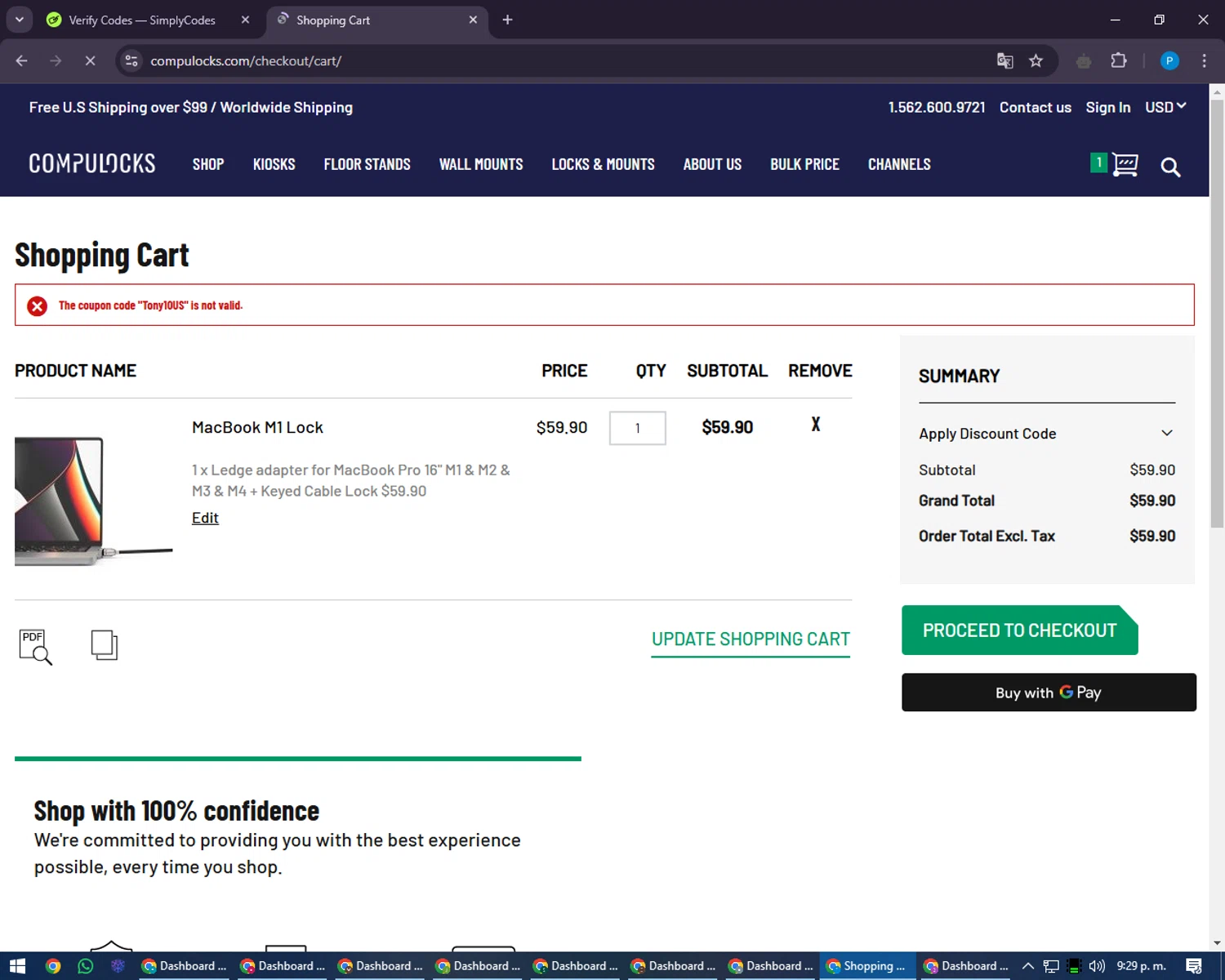Viewport: 1225px width, 980px height.
Task: Open the USD currency dropdown
Action: click(1165, 107)
